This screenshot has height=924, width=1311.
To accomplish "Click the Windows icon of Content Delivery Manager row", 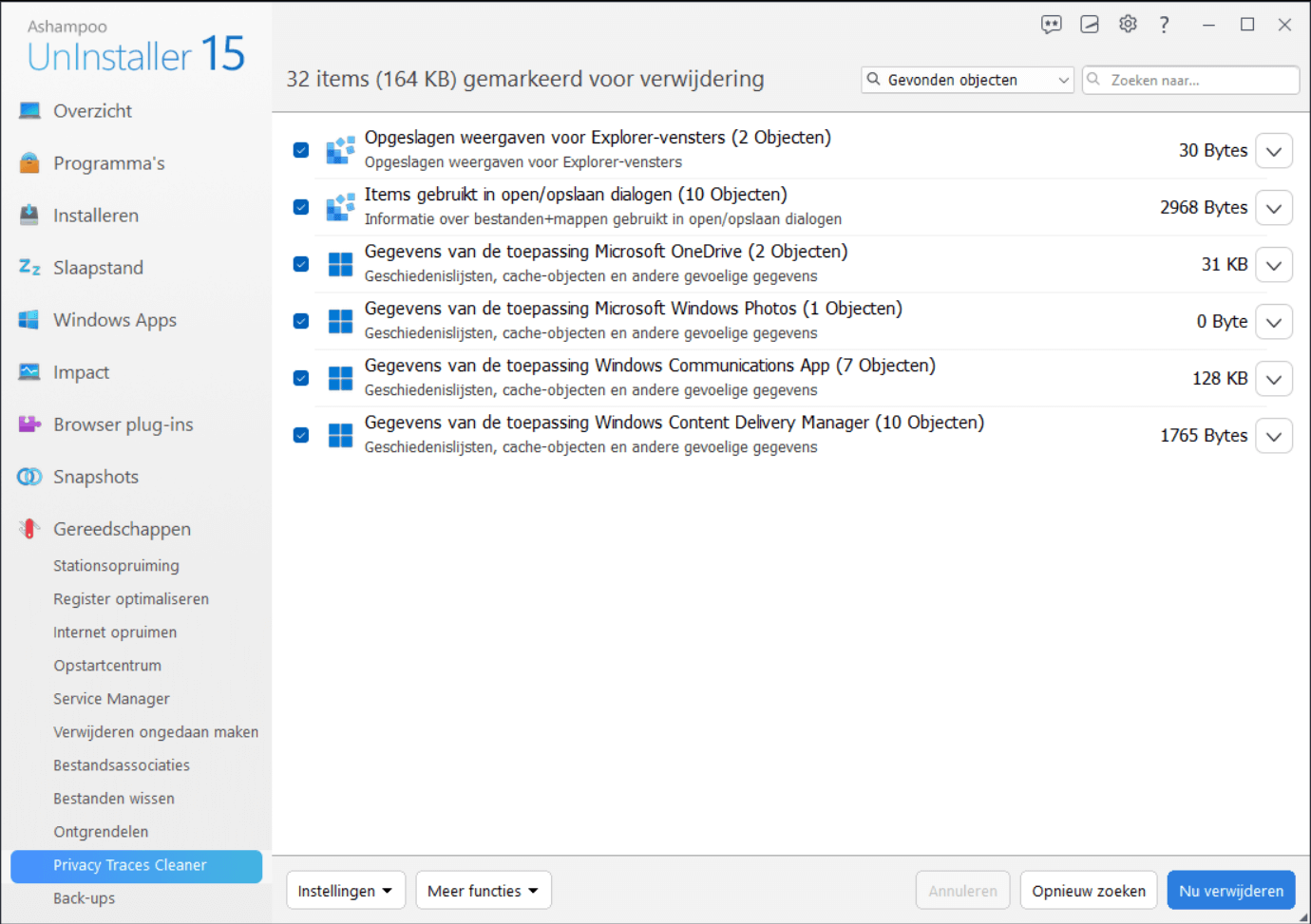I will [340, 435].
